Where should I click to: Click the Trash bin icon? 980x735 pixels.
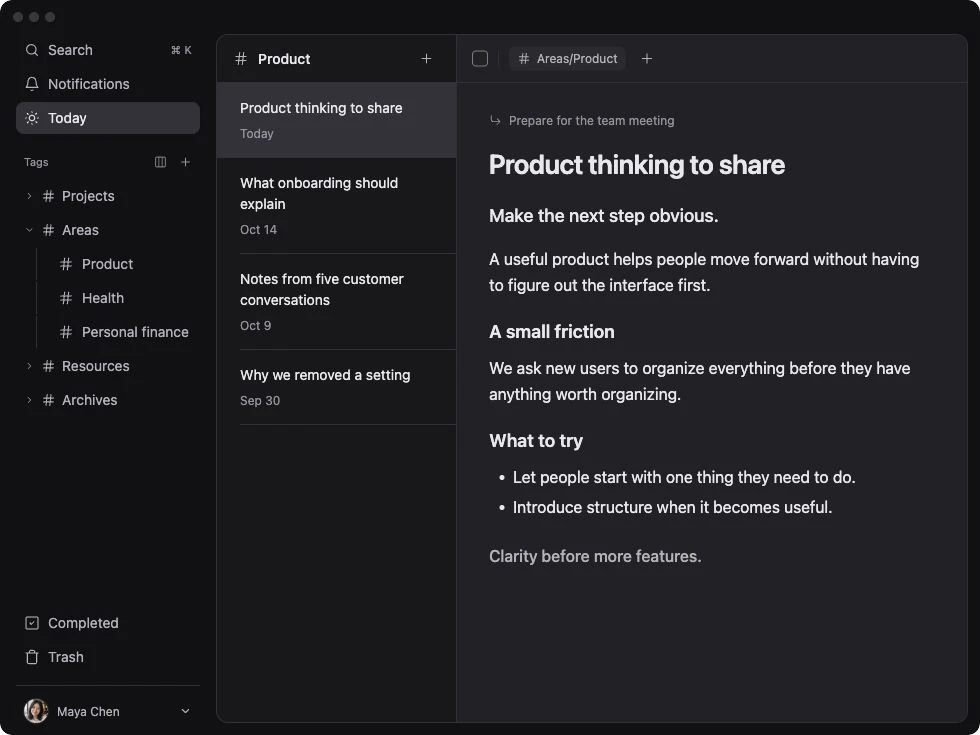32,657
